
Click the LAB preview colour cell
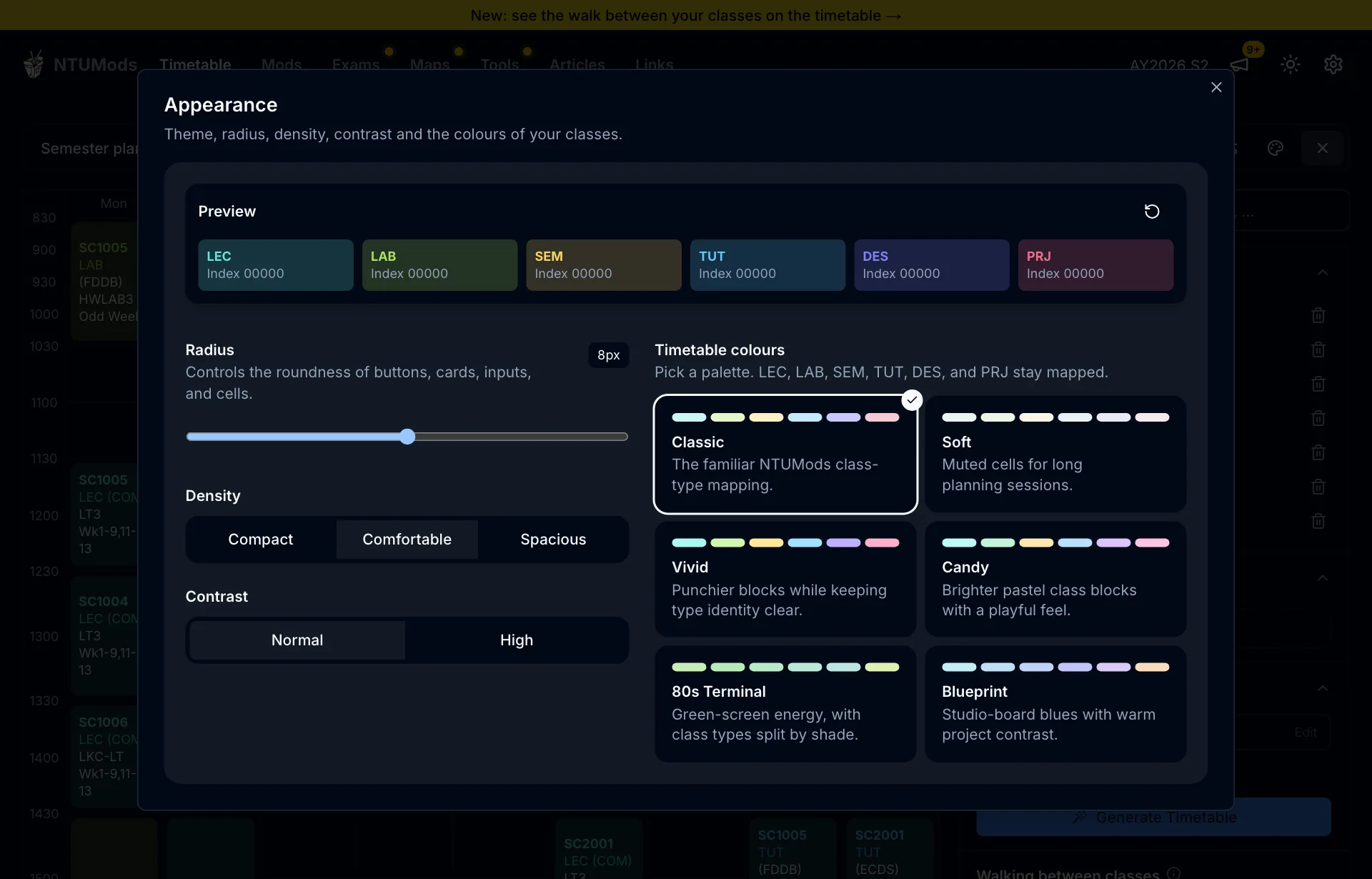439,265
